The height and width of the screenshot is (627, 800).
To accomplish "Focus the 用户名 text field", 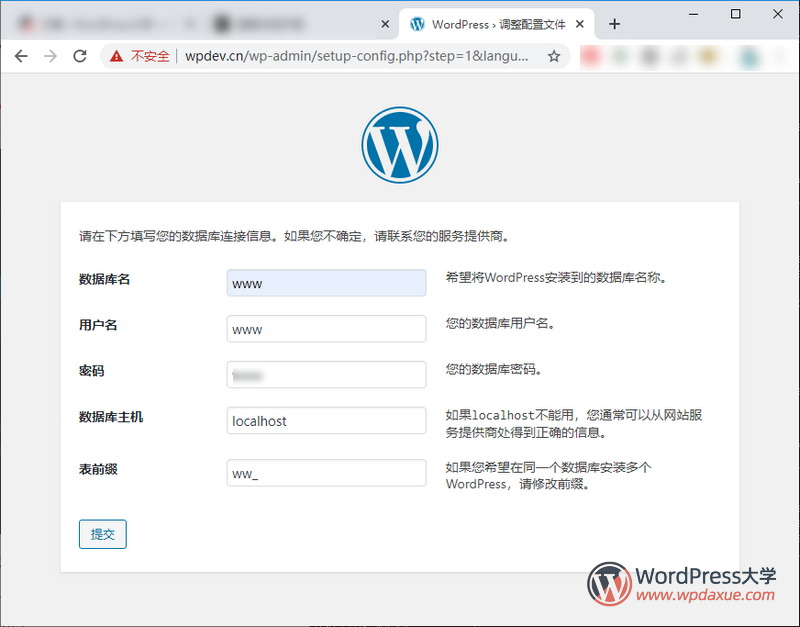I will coord(326,329).
